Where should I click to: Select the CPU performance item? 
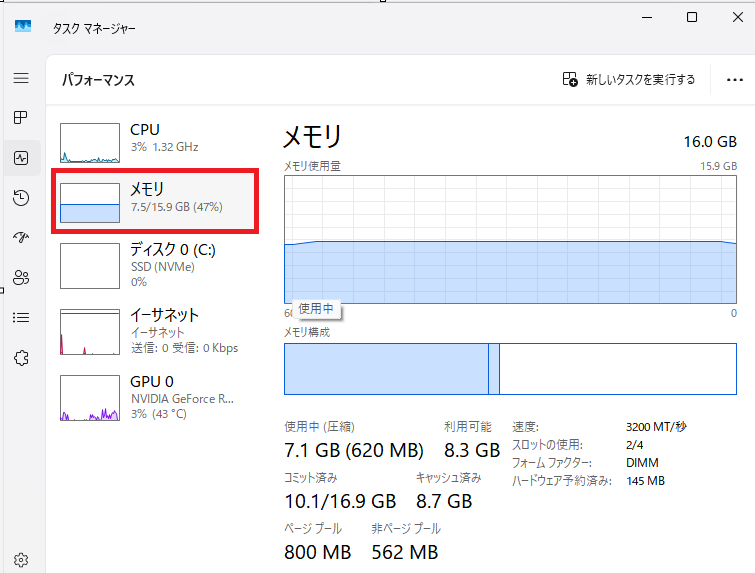click(155, 142)
